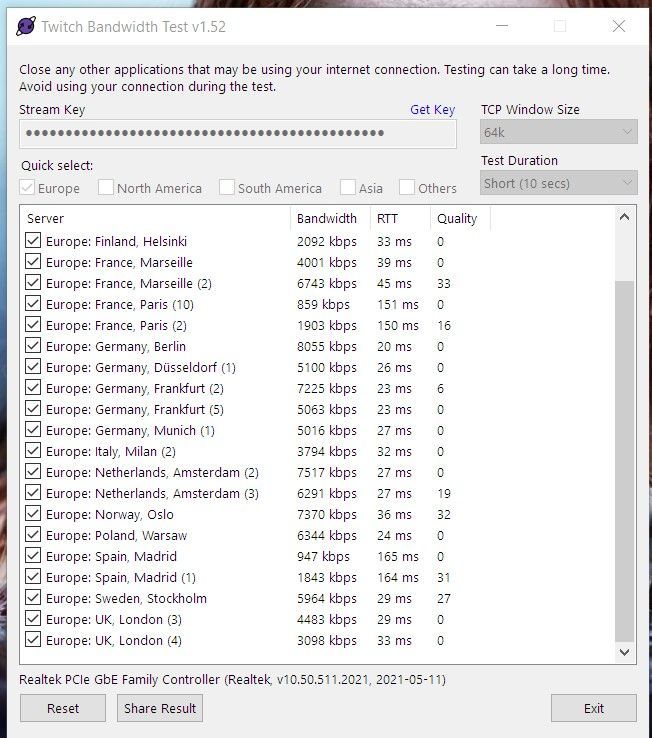Sort by the RTT column header
The height and width of the screenshot is (738, 652).
click(400, 218)
